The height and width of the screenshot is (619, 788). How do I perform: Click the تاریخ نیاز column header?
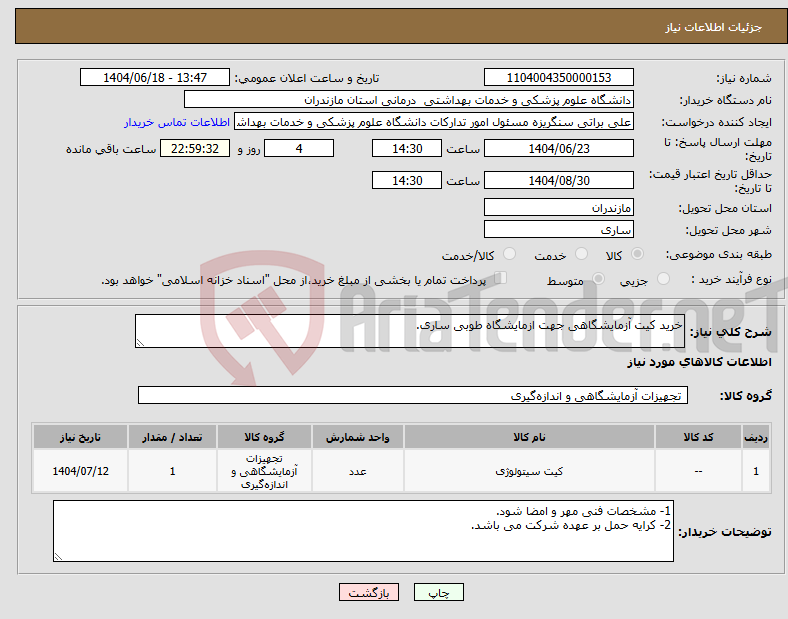pos(80,437)
